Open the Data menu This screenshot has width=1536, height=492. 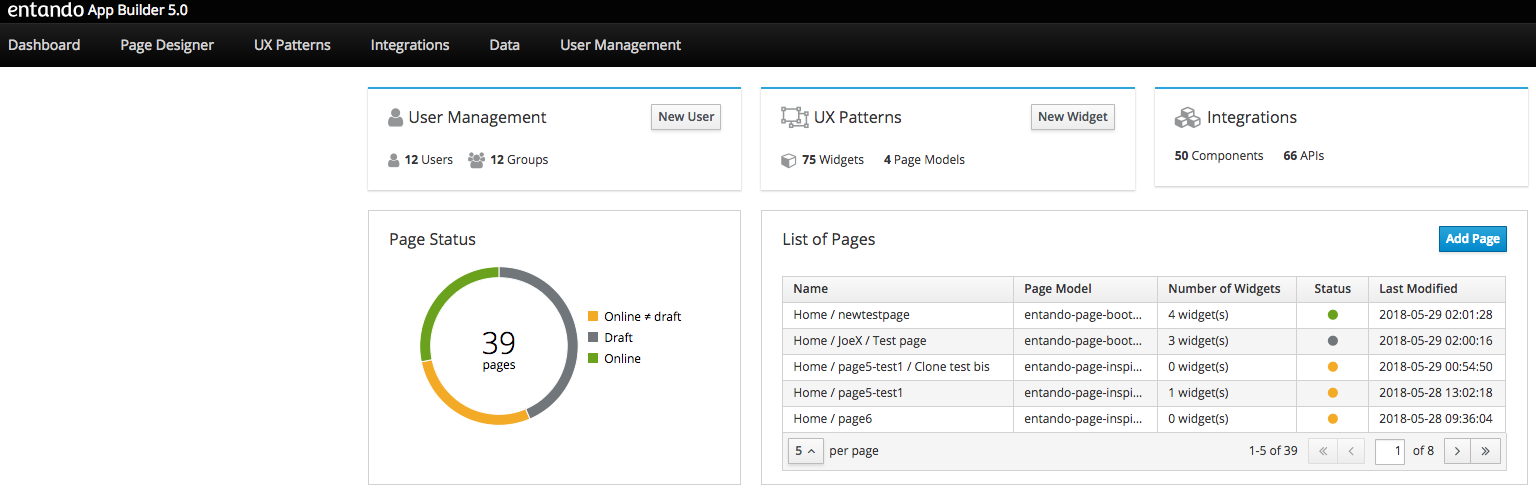pyautogui.click(x=505, y=45)
